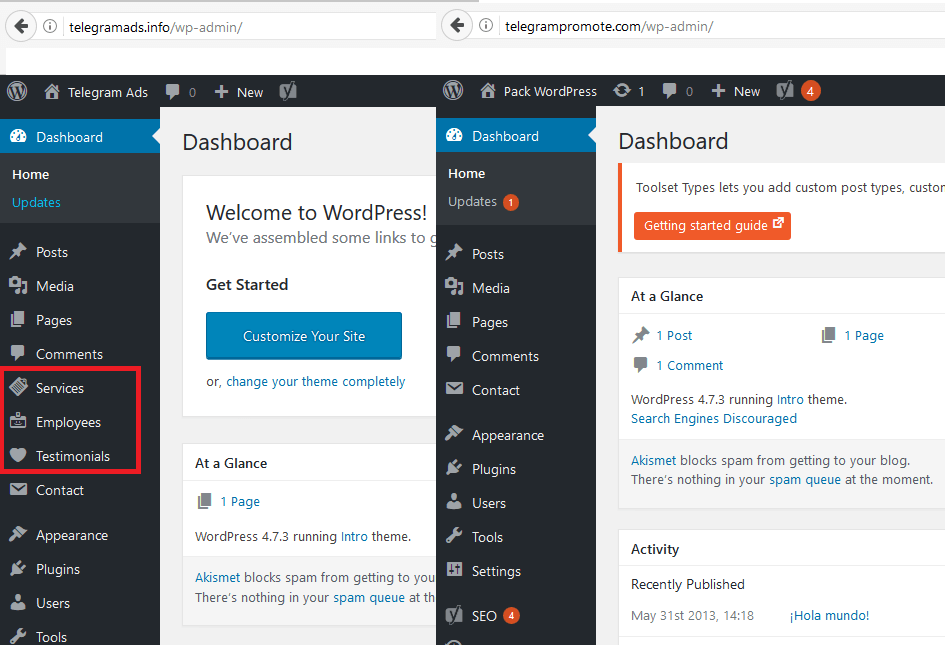This screenshot has width=945, height=645.
Task: Open the 1 Post link in At a Glance
Action: (674, 335)
